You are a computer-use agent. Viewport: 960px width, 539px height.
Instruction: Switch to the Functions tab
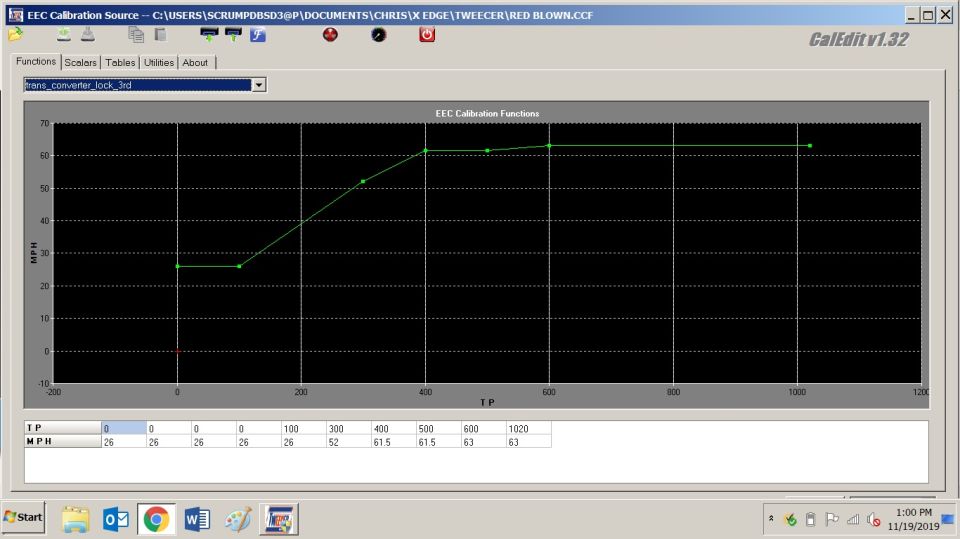click(x=36, y=62)
